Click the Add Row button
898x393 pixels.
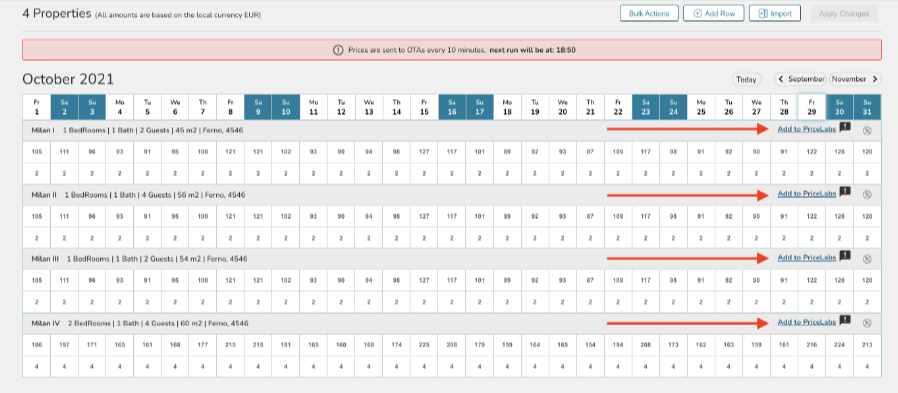[x=714, y=13]
